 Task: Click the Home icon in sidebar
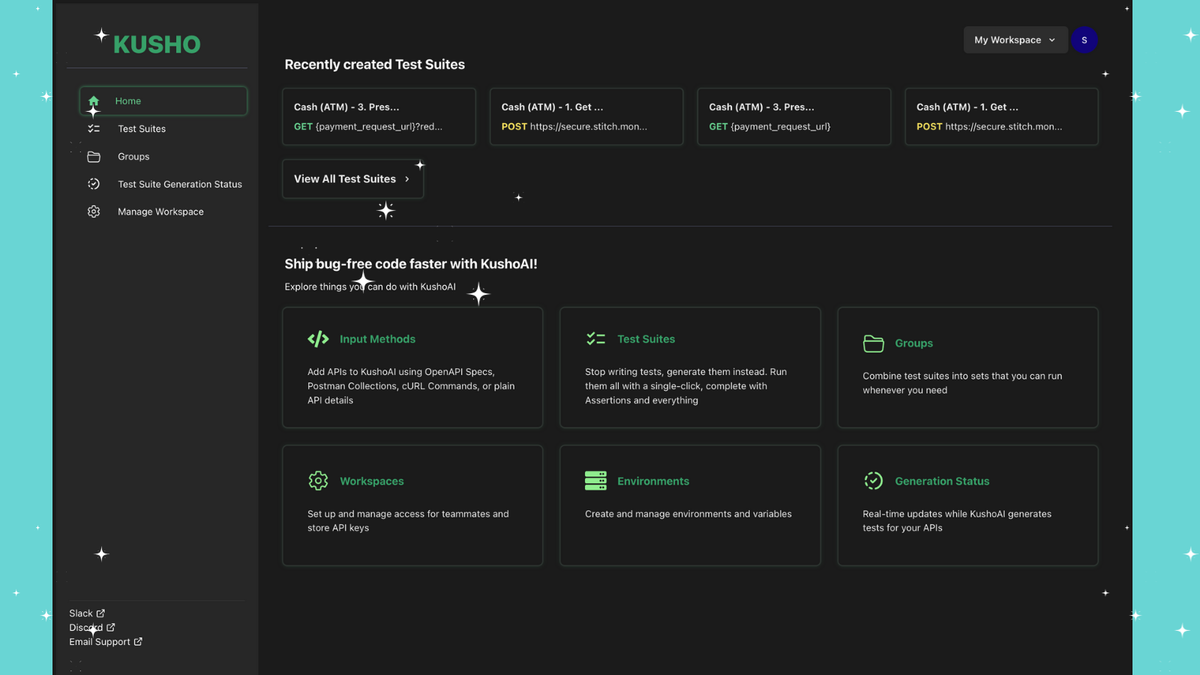point(94,101)
